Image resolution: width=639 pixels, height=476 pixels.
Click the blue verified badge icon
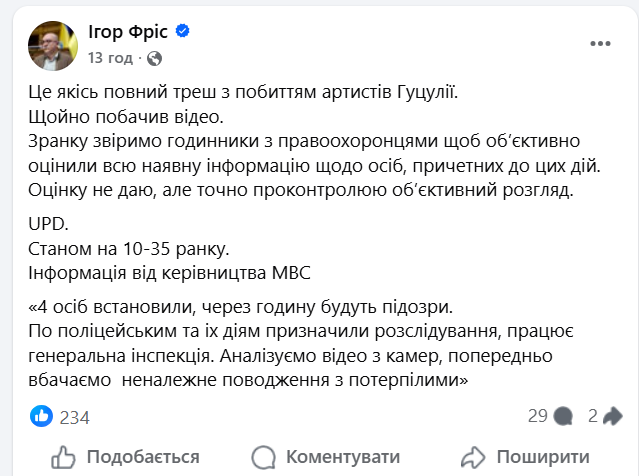[182, 32]
